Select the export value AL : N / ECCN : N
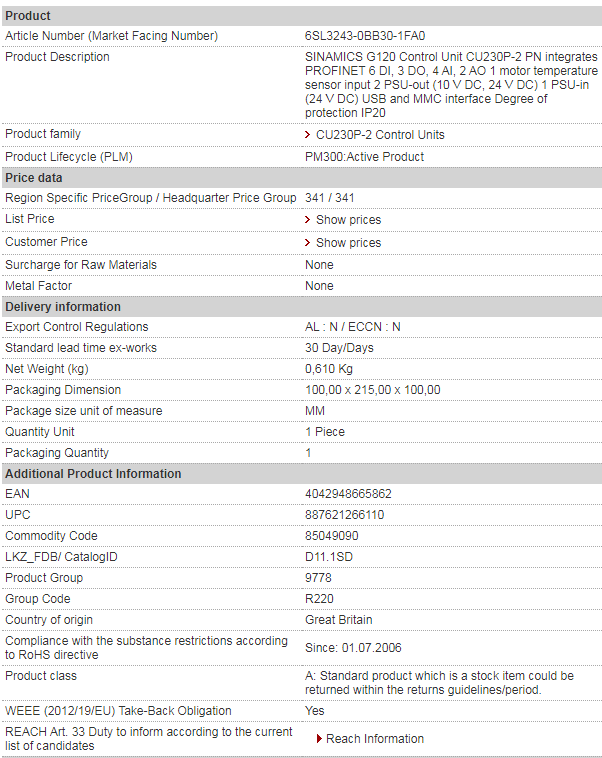The image size is (602, 758). click(x=353, y=327)
